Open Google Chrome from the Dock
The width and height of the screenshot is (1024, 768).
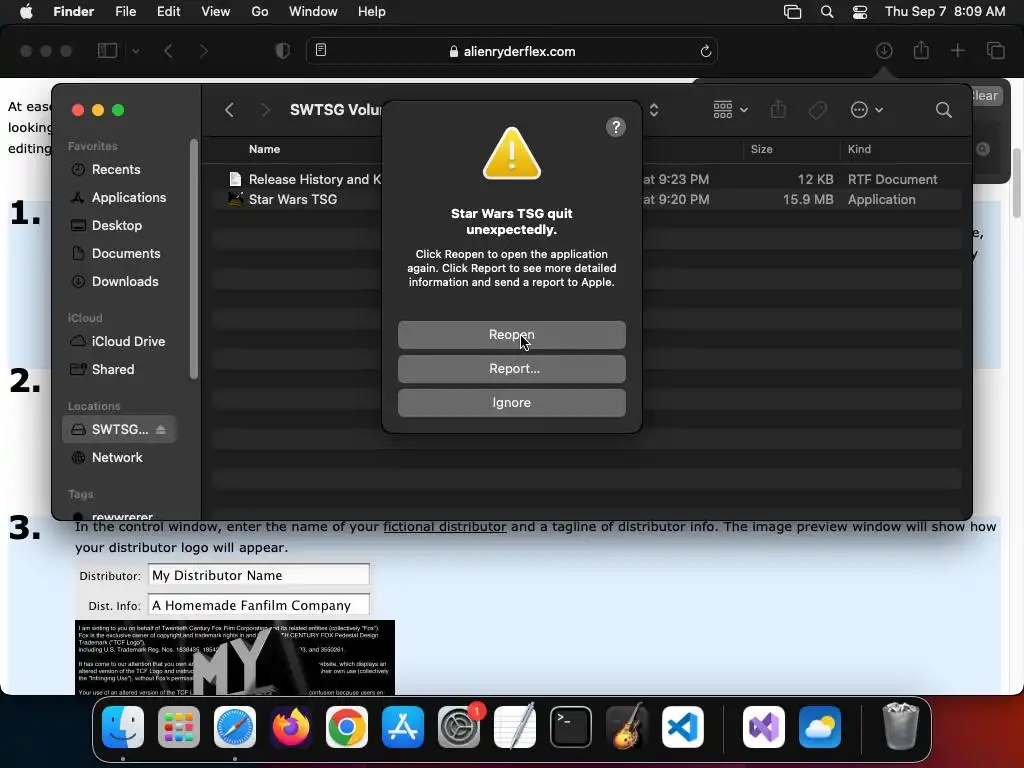click(347, 727)
